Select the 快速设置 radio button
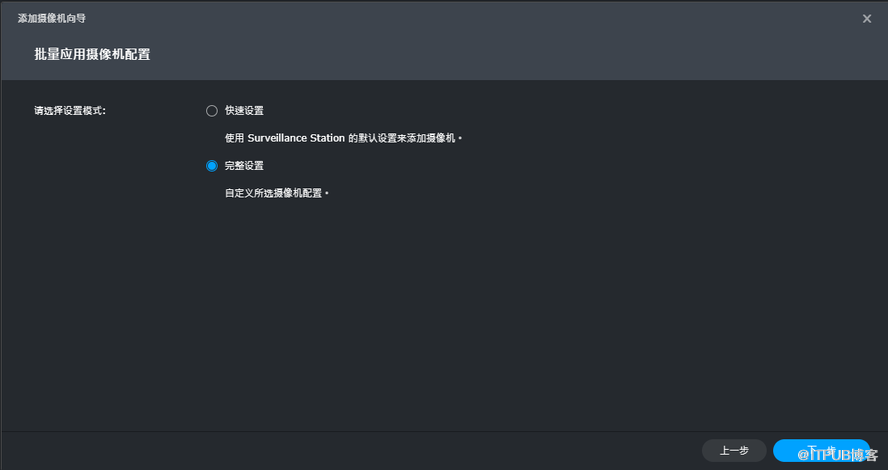888x470 pixels. (x=211, y=111)
